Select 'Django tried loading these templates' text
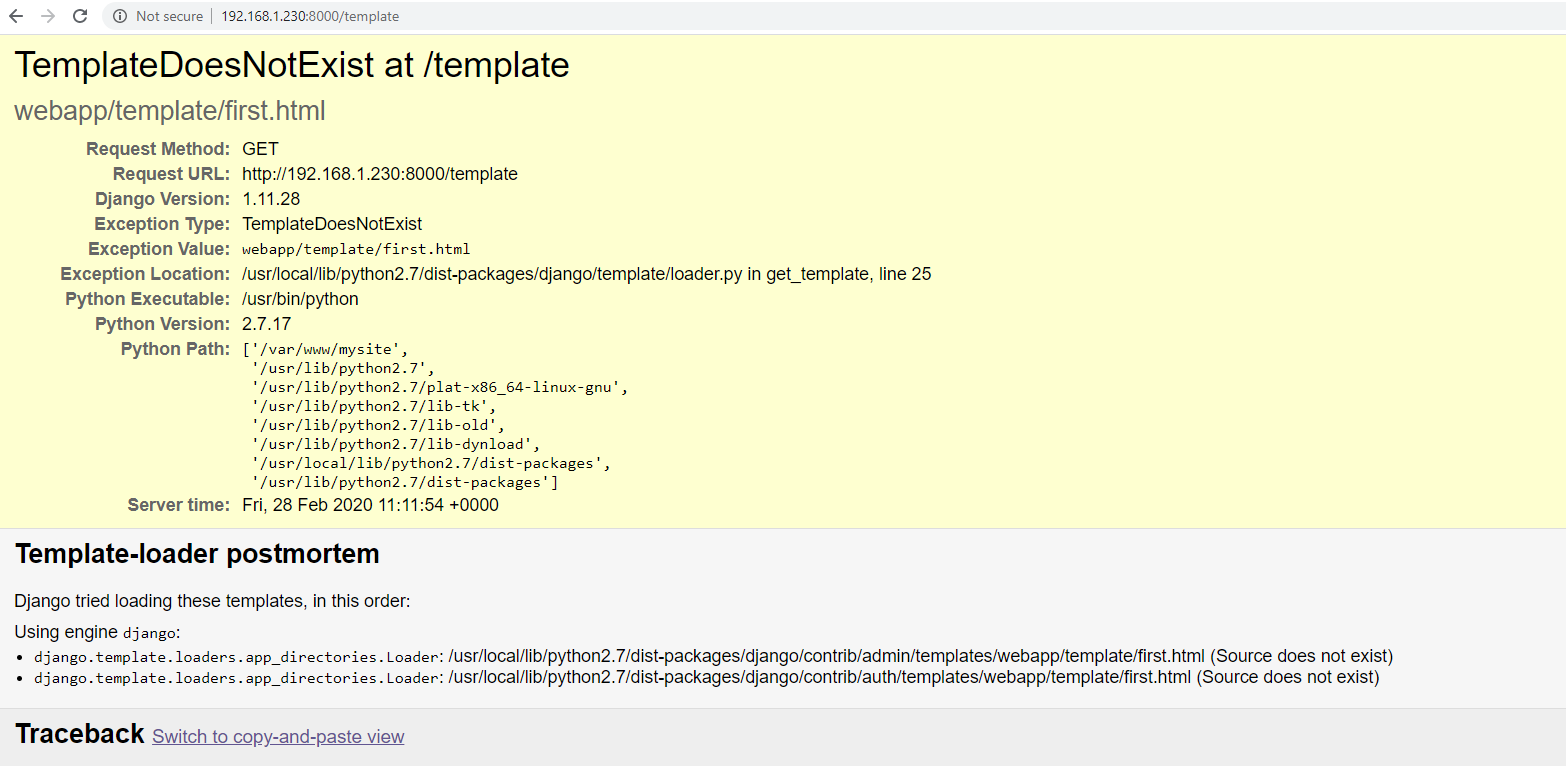The width and height of the screenshot is (1566, 766). [x=212, y=601]
